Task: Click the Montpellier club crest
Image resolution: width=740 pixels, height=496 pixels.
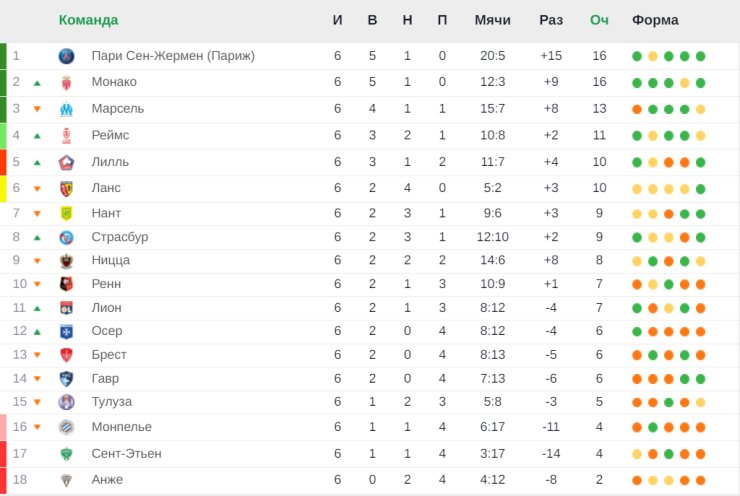Action: 66,427
